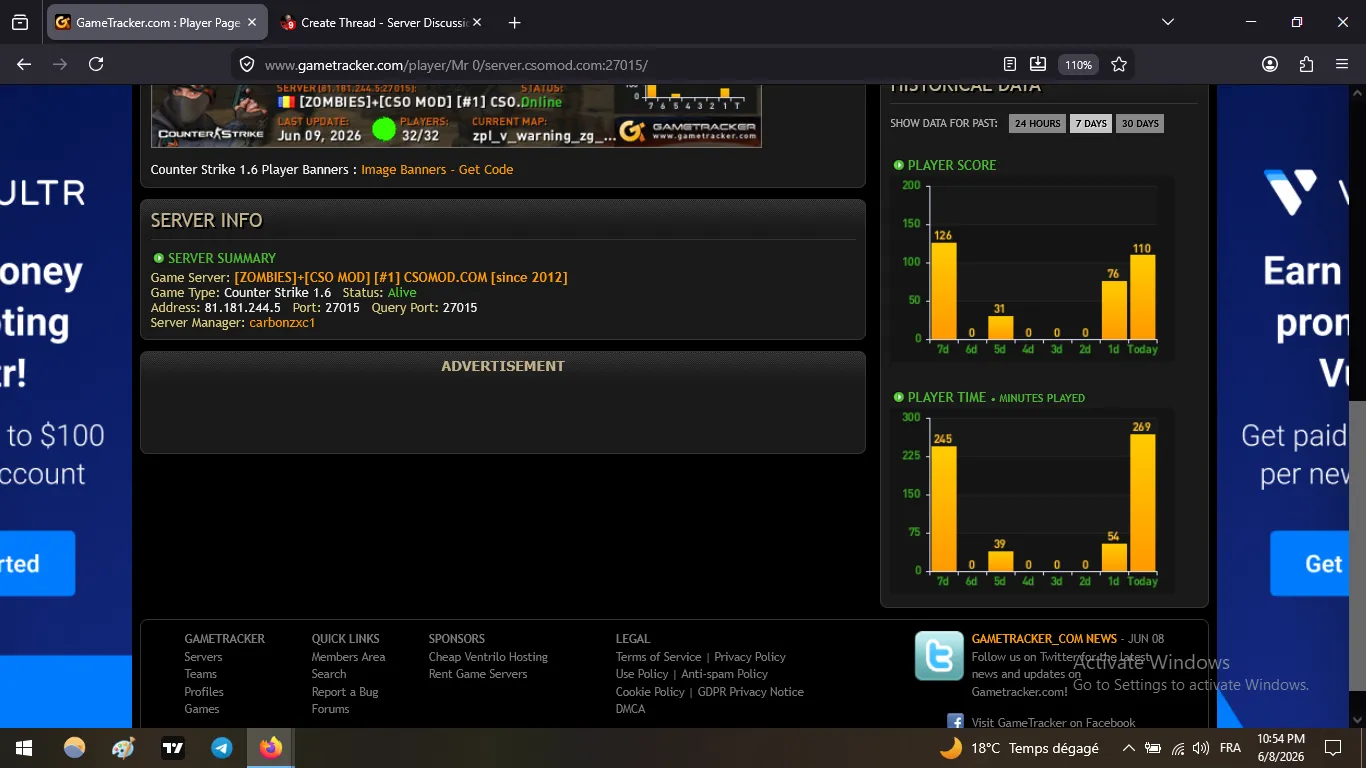Open Cheap Ventrilo Hosting sponsor link

(488, 657)
